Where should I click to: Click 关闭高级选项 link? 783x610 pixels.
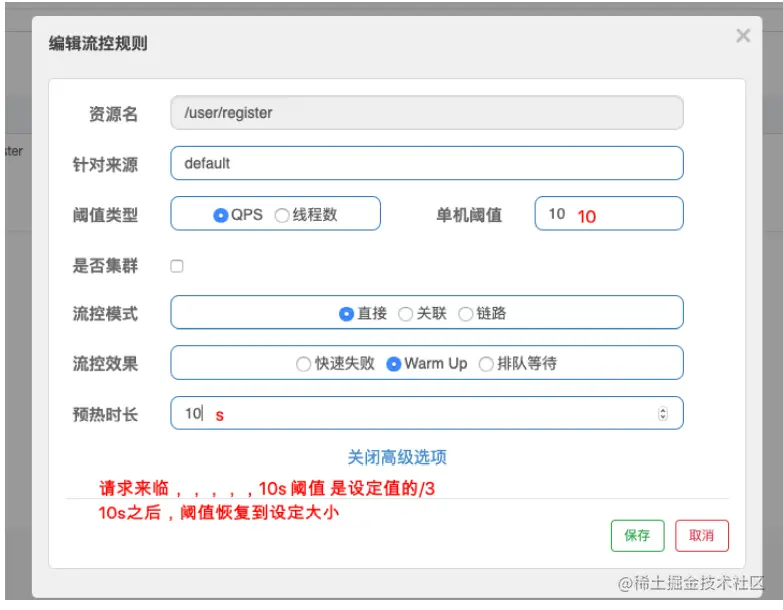pos(397,457)
